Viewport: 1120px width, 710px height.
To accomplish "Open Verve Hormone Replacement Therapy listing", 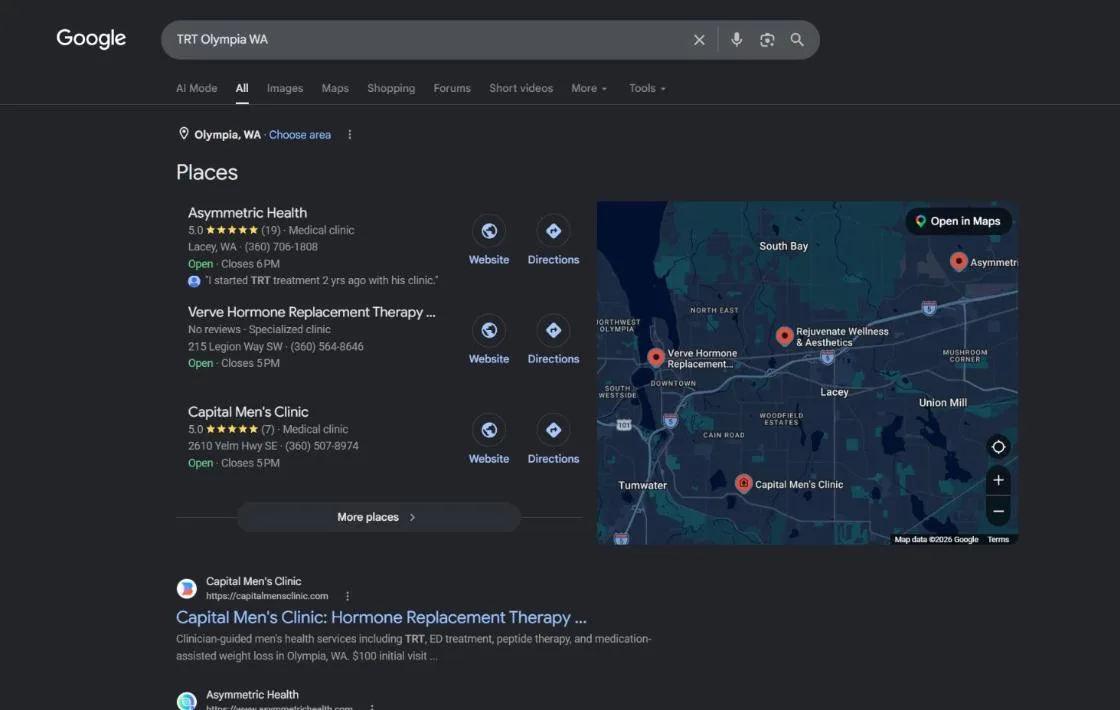I will click(311, 312).
